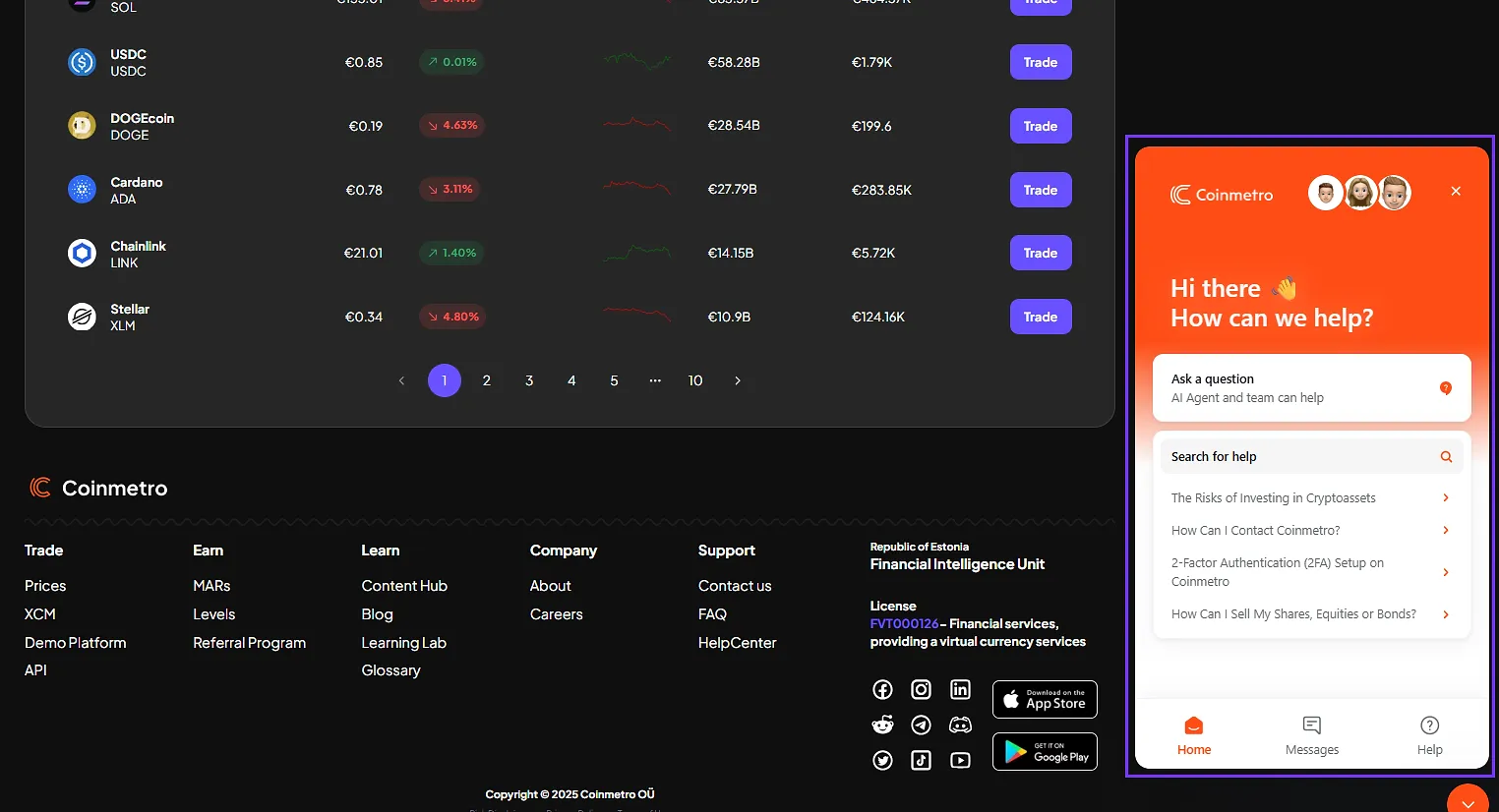Click the Stellar coin icon
Screen dimensions: 1499x812
pos(82,317)
